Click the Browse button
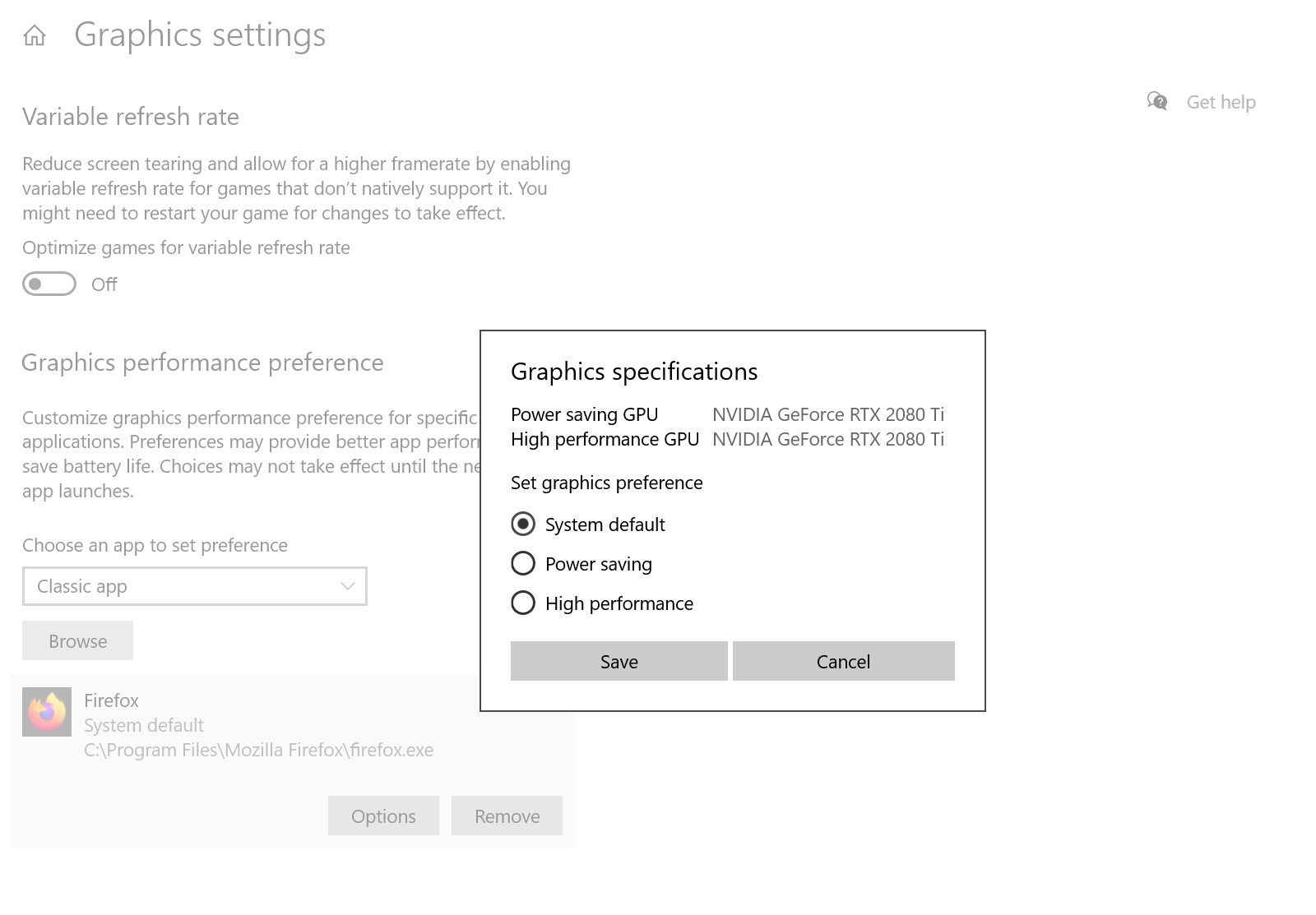 77,640
